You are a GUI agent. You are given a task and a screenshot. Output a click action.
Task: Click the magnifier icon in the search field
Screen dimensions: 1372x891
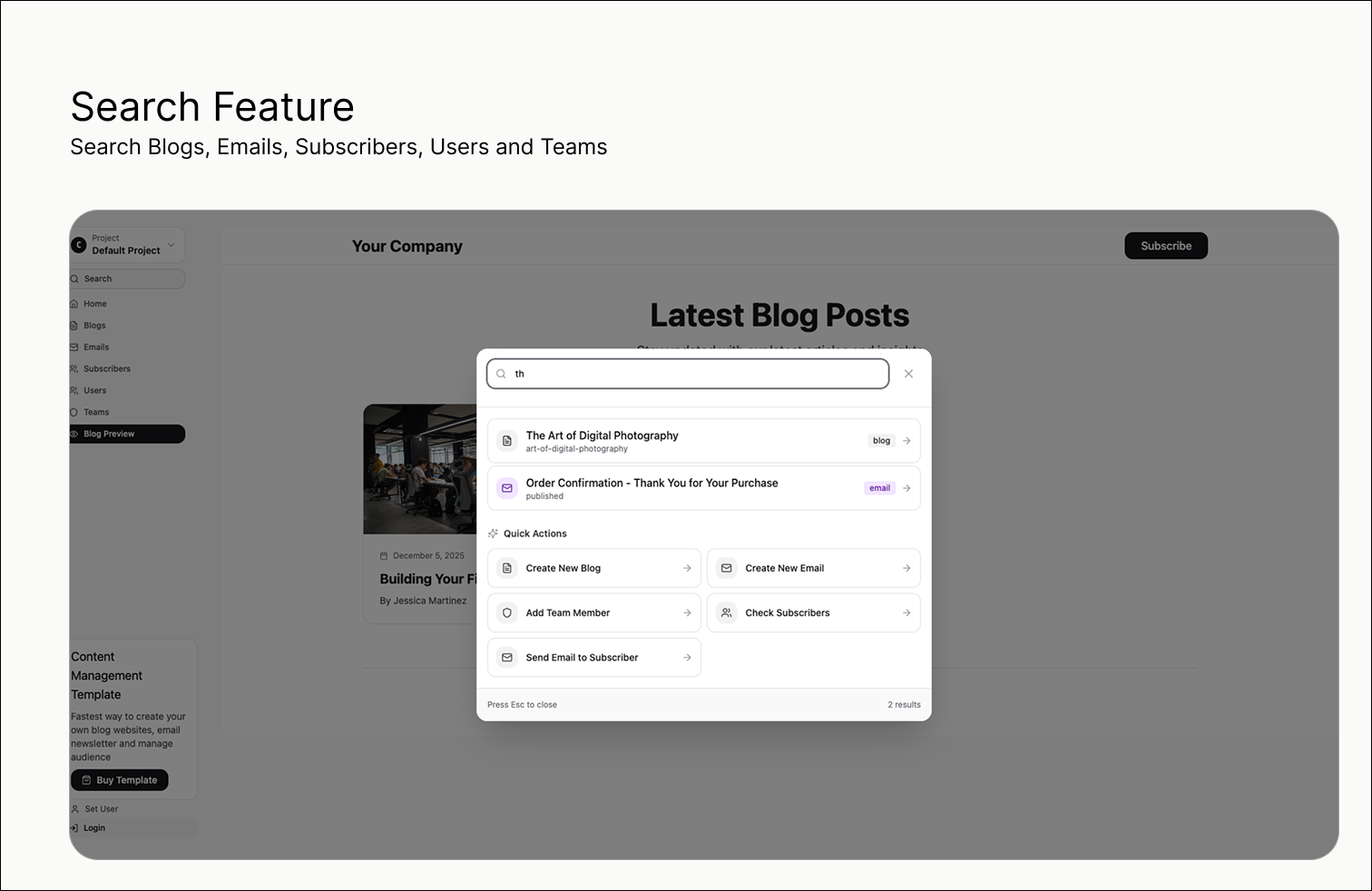(501, 374)
